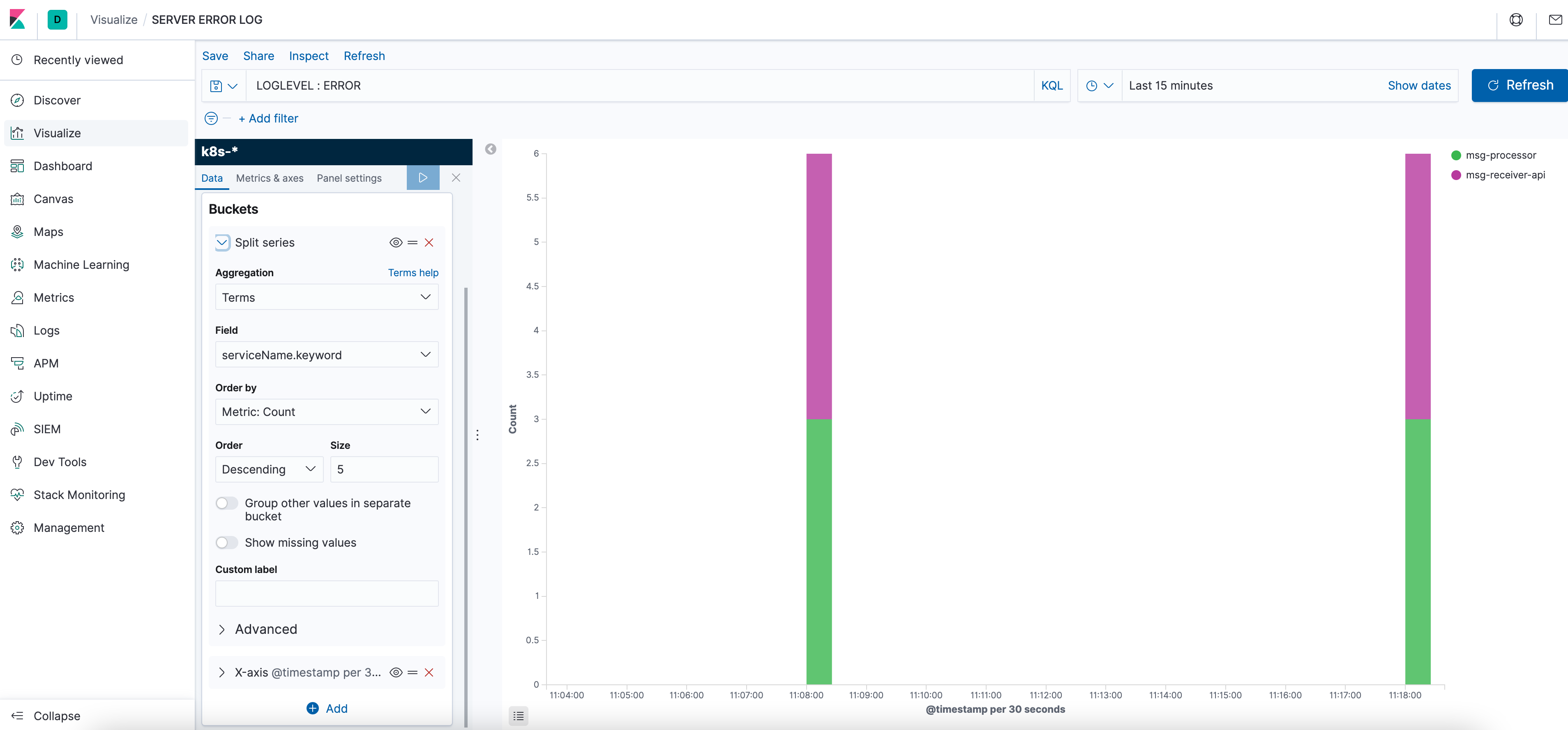Open the Aggregation Terms dropdown

tap(326, 297)
